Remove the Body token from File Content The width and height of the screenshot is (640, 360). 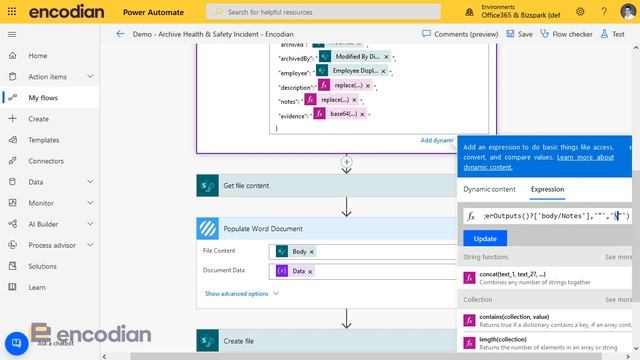tap(311, 252)
